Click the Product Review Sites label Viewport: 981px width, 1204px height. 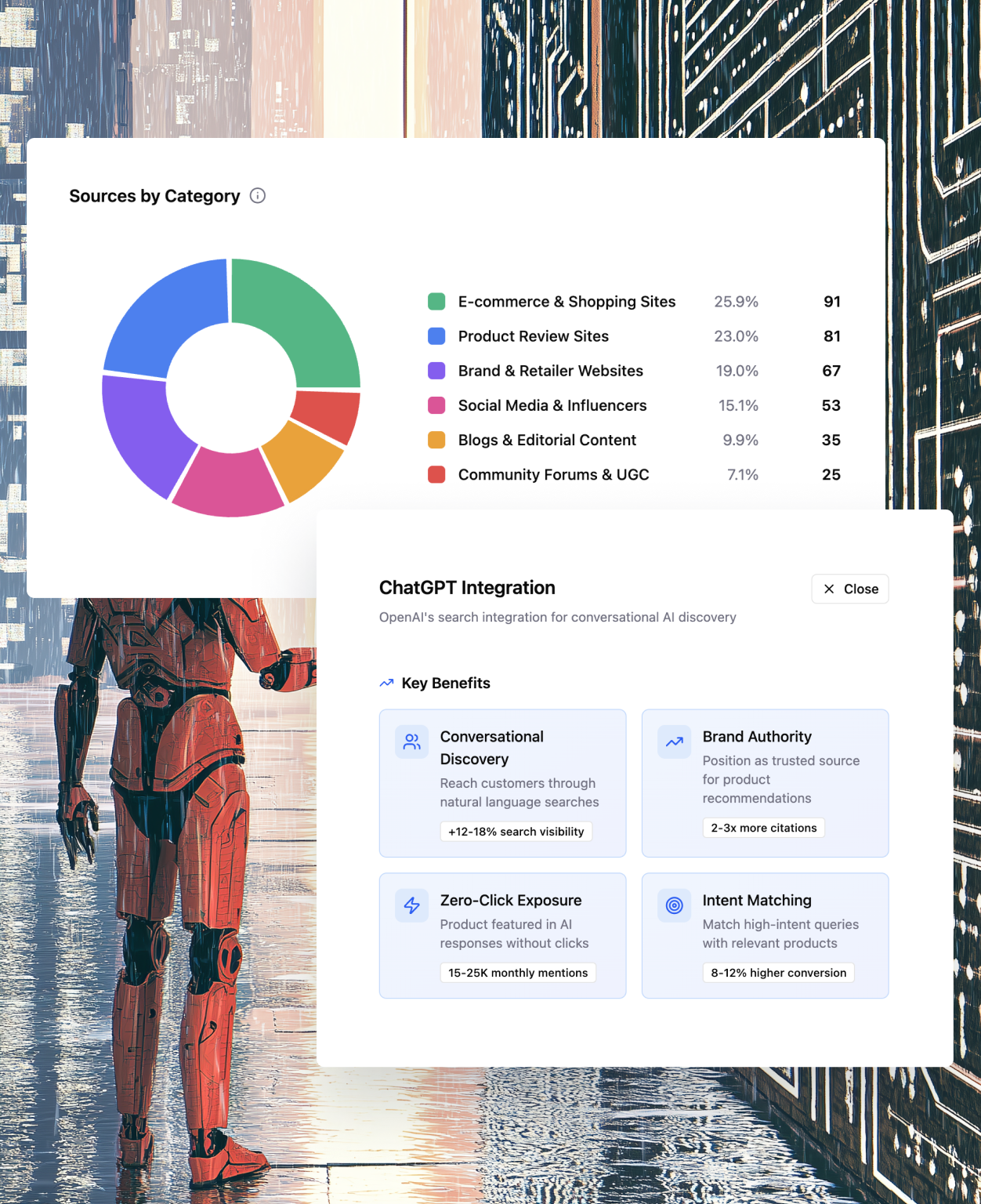tap(534, 336)
